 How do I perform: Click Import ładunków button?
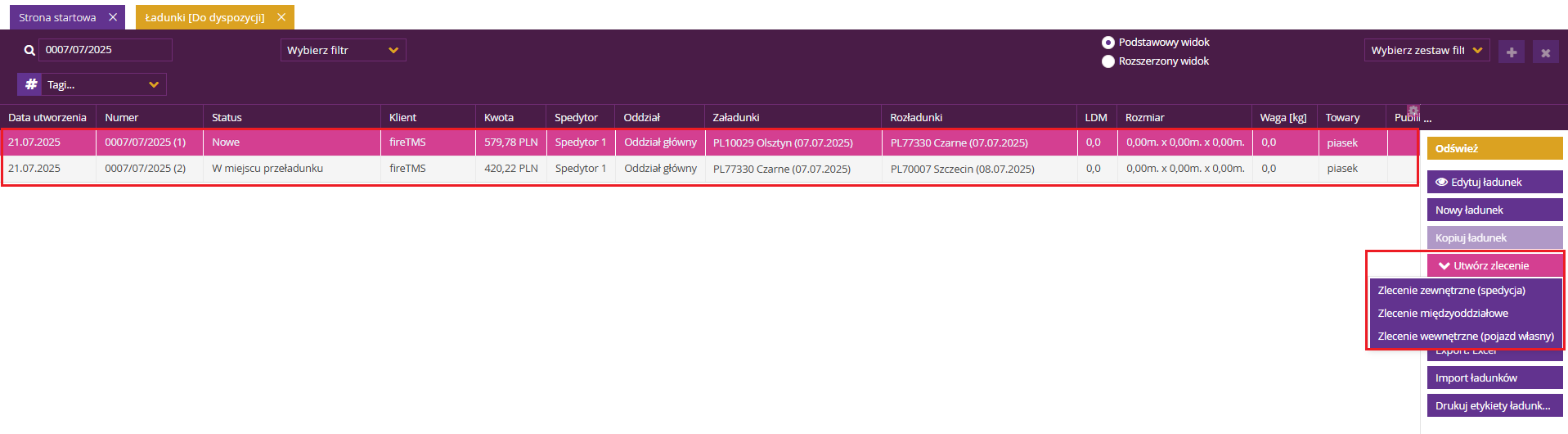1495,377
